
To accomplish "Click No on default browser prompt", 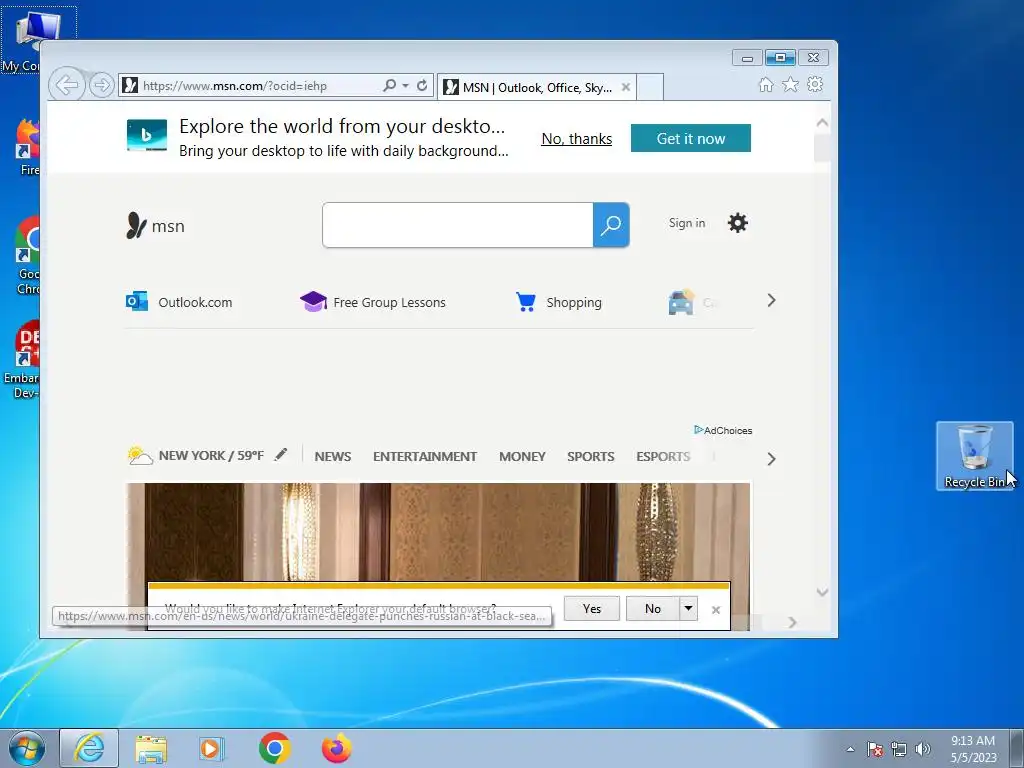I will tap(652, 609).
